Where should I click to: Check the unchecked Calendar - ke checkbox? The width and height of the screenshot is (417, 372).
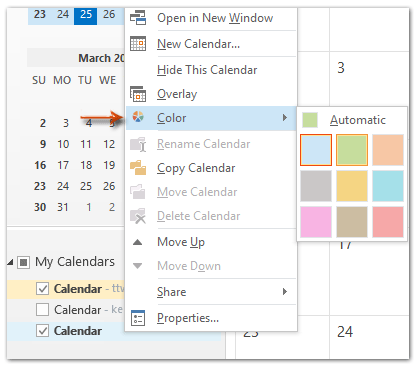[x=42, y=309]
